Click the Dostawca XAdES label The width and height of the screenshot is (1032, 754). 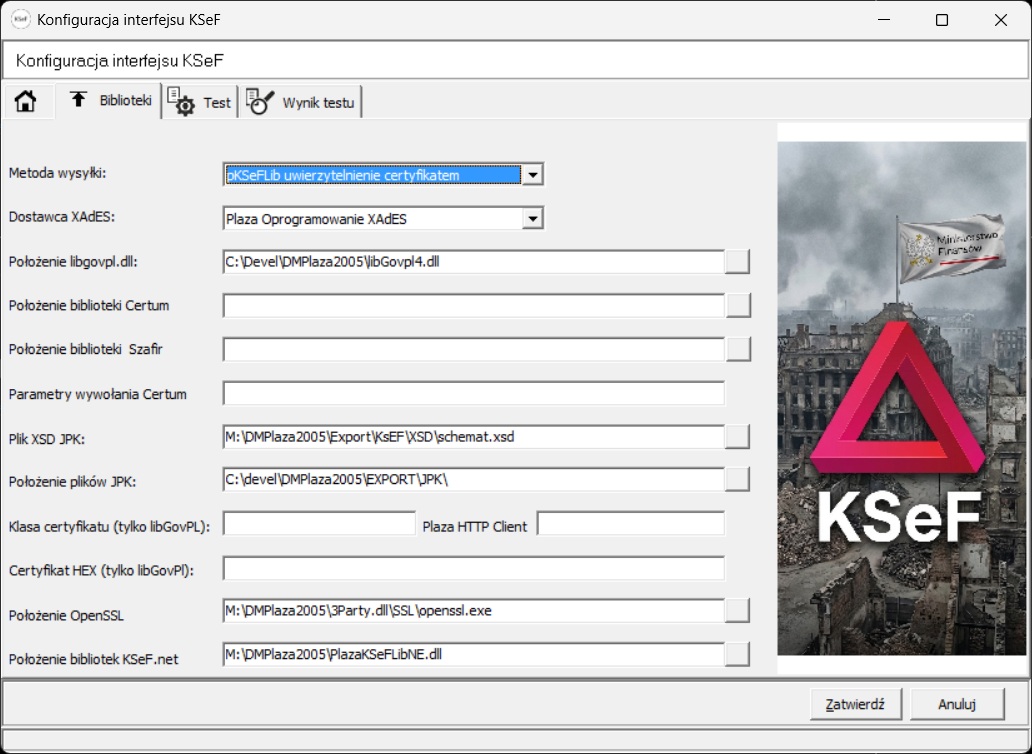(x=62, y=217)
